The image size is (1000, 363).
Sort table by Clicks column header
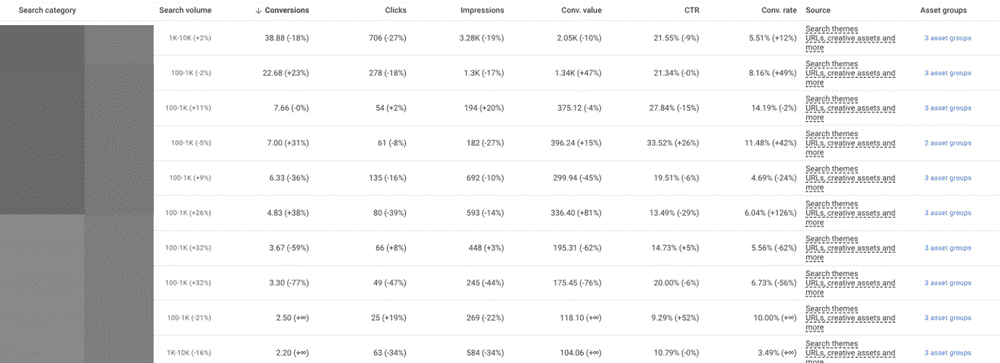point(396,11)
